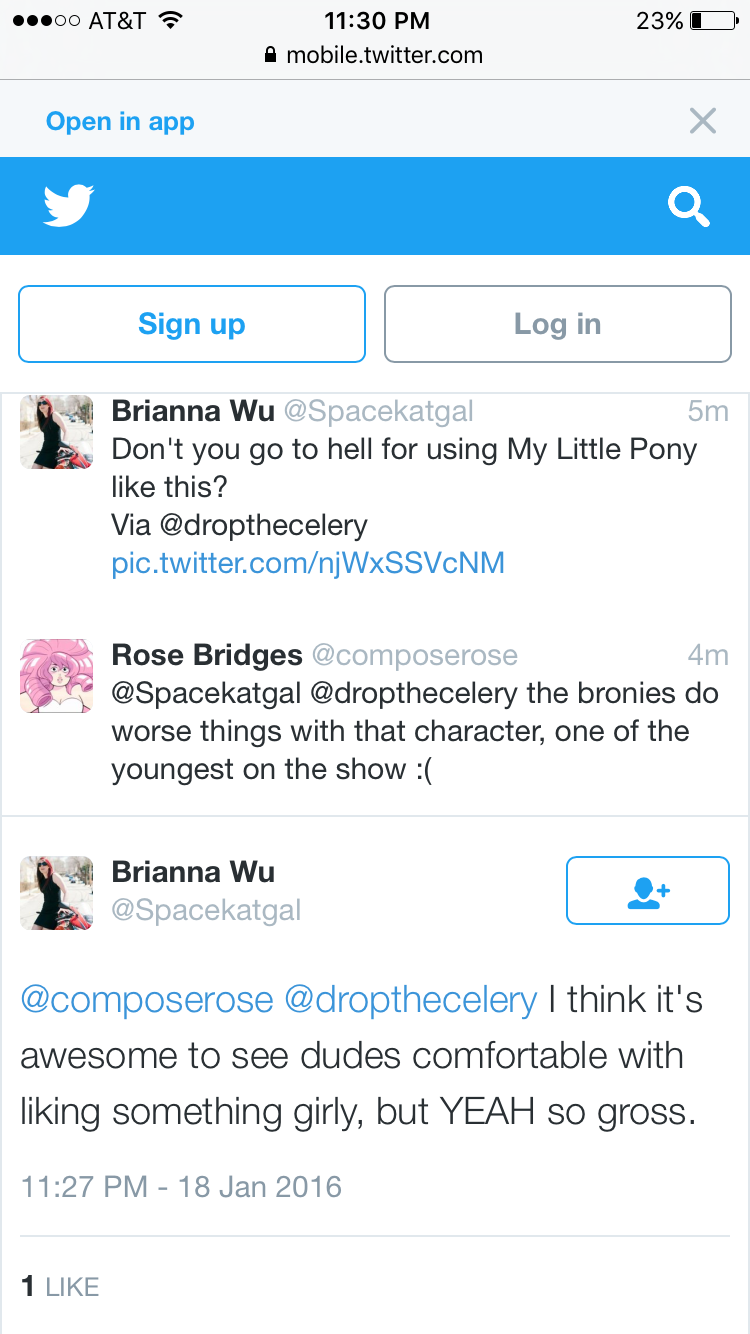The width and height of the screenshot is (750, 1334).
Task: Tap the Wi-Fi status icon
Action: [x=171, y=20]
